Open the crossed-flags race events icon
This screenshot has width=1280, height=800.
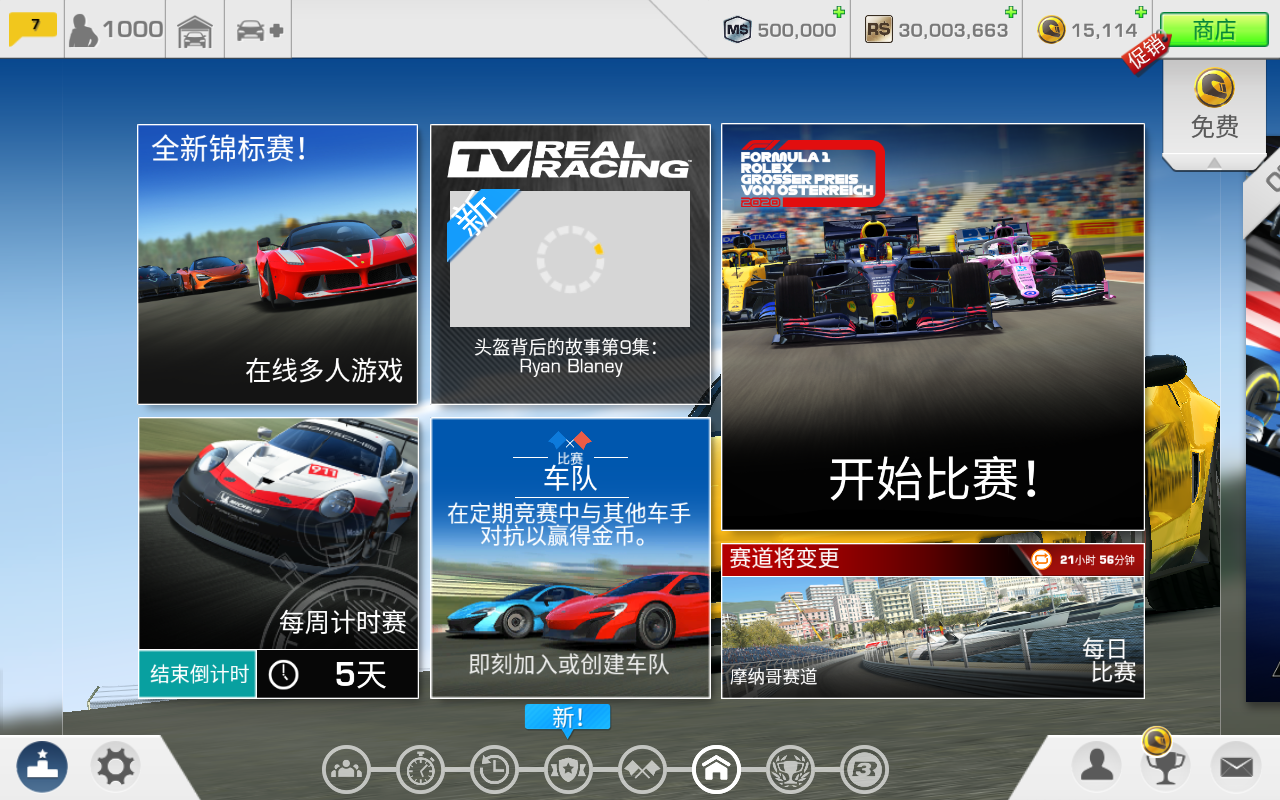[642, 769]
